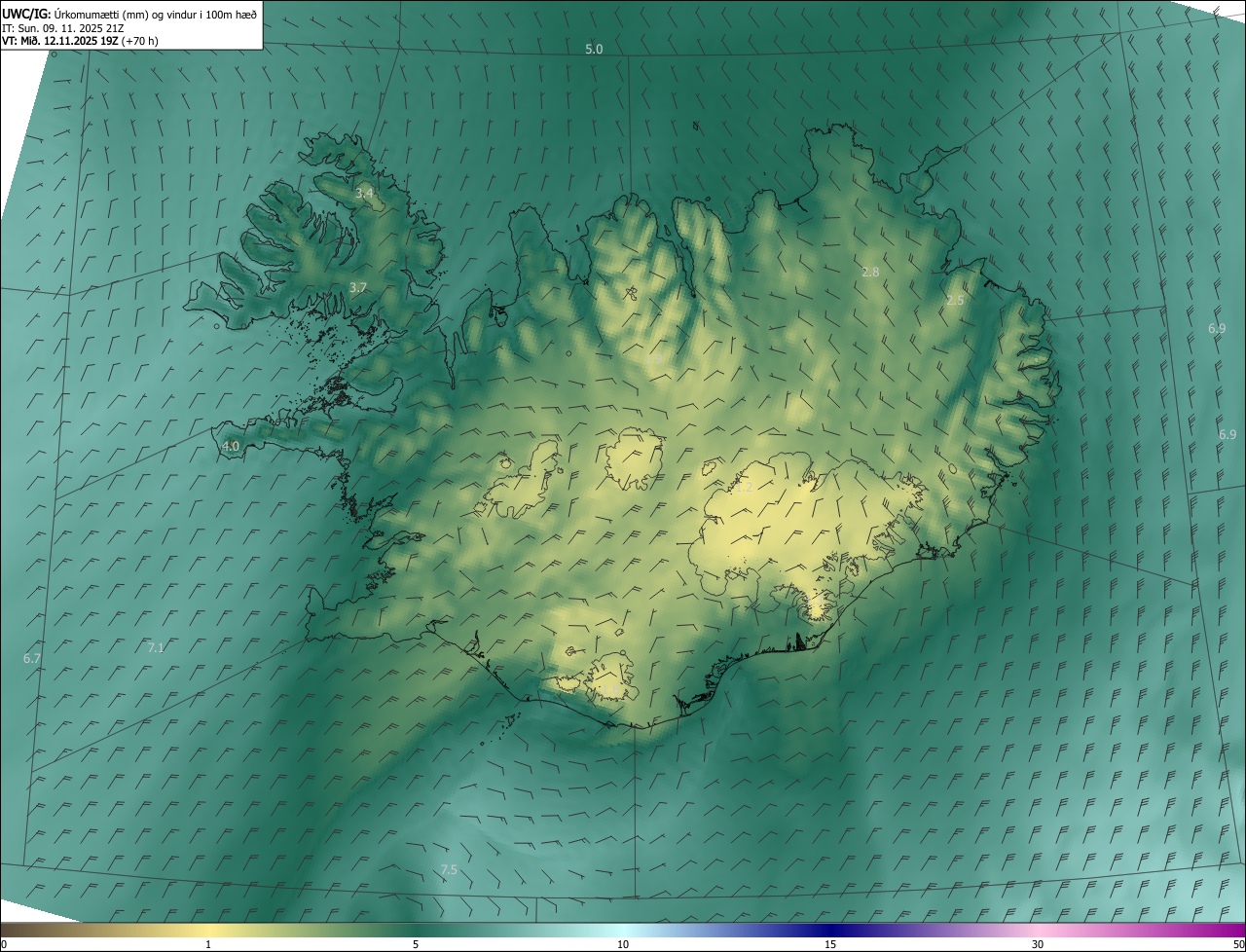The image size is (1246, 952).
Task: Click the colorbar tick label 0
Action: 4,945
